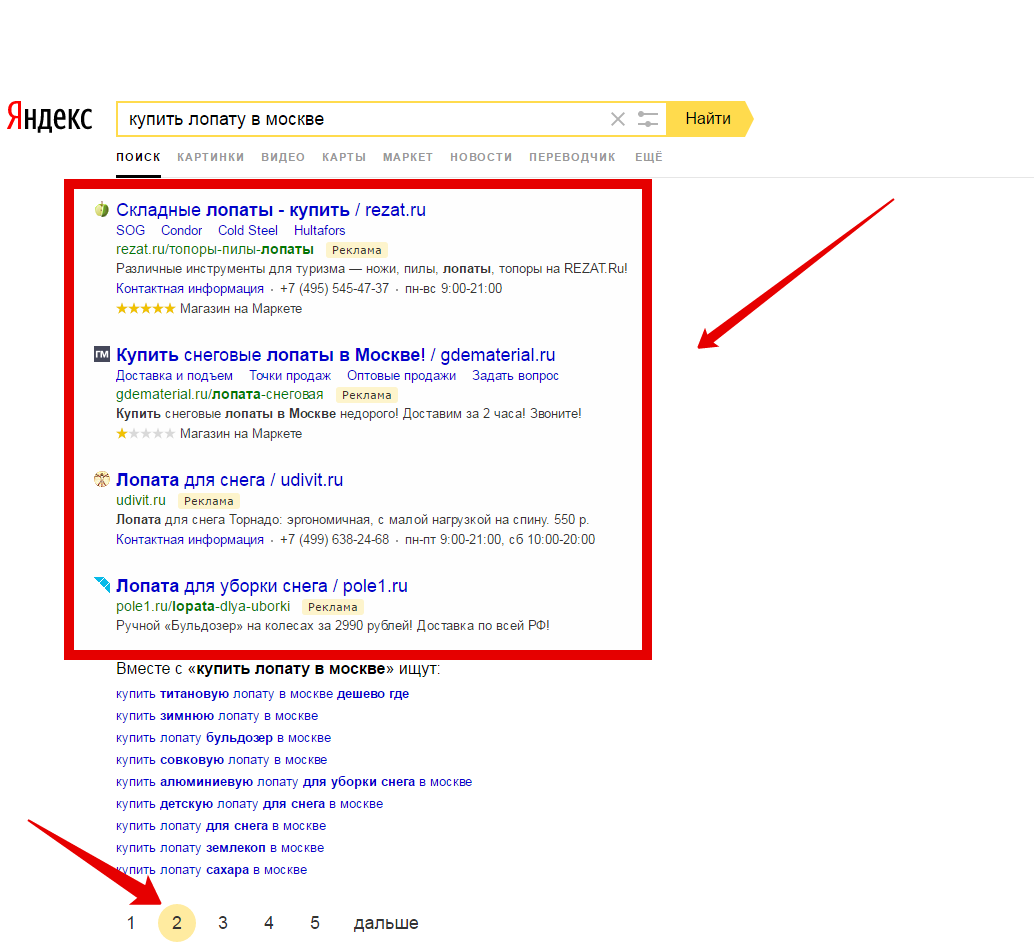Screen dimensions: 1034x944
Task: Search купить лопату для снега в москве
Action: (221, 826)
